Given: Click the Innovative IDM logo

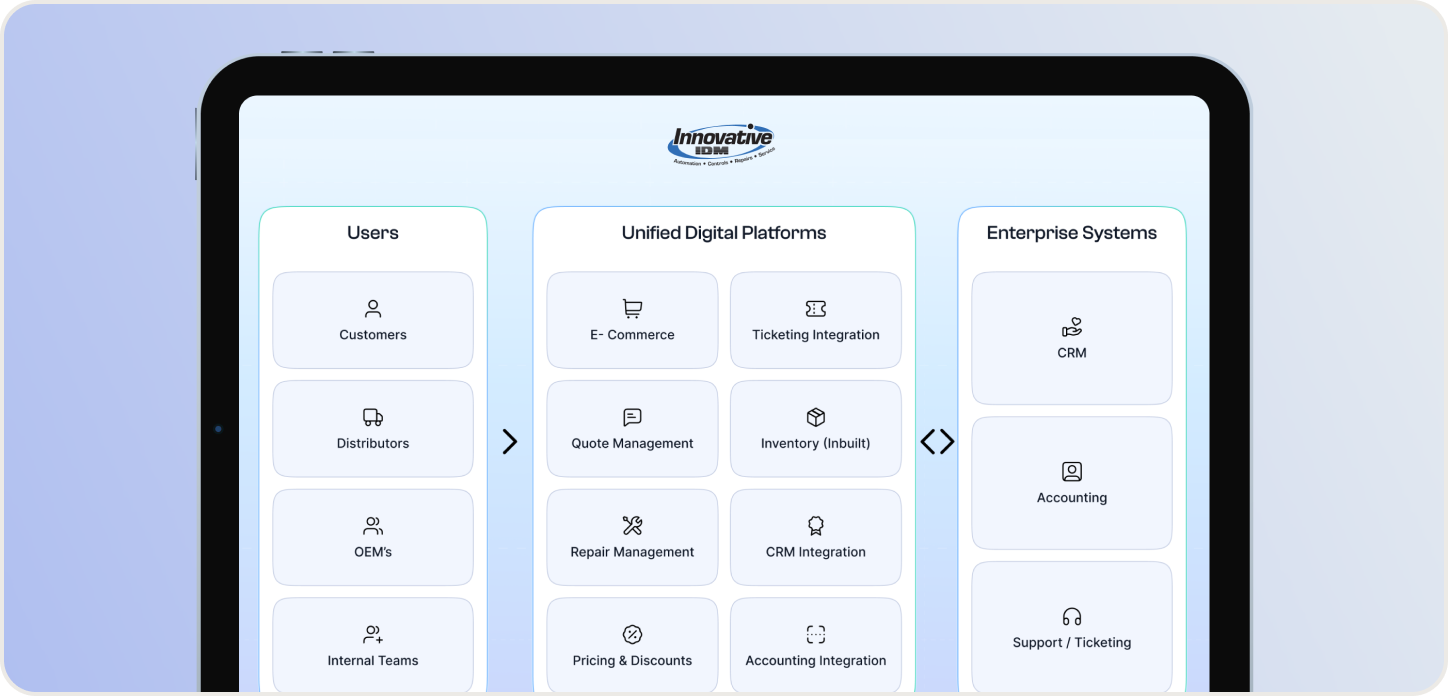Looking at the screenshot, I should coord(721,145).
